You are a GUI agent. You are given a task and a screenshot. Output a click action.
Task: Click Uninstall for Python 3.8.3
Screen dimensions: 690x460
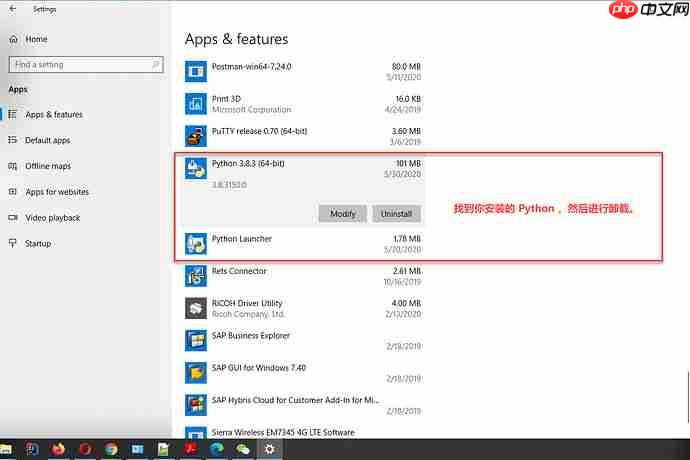(396, 213)
